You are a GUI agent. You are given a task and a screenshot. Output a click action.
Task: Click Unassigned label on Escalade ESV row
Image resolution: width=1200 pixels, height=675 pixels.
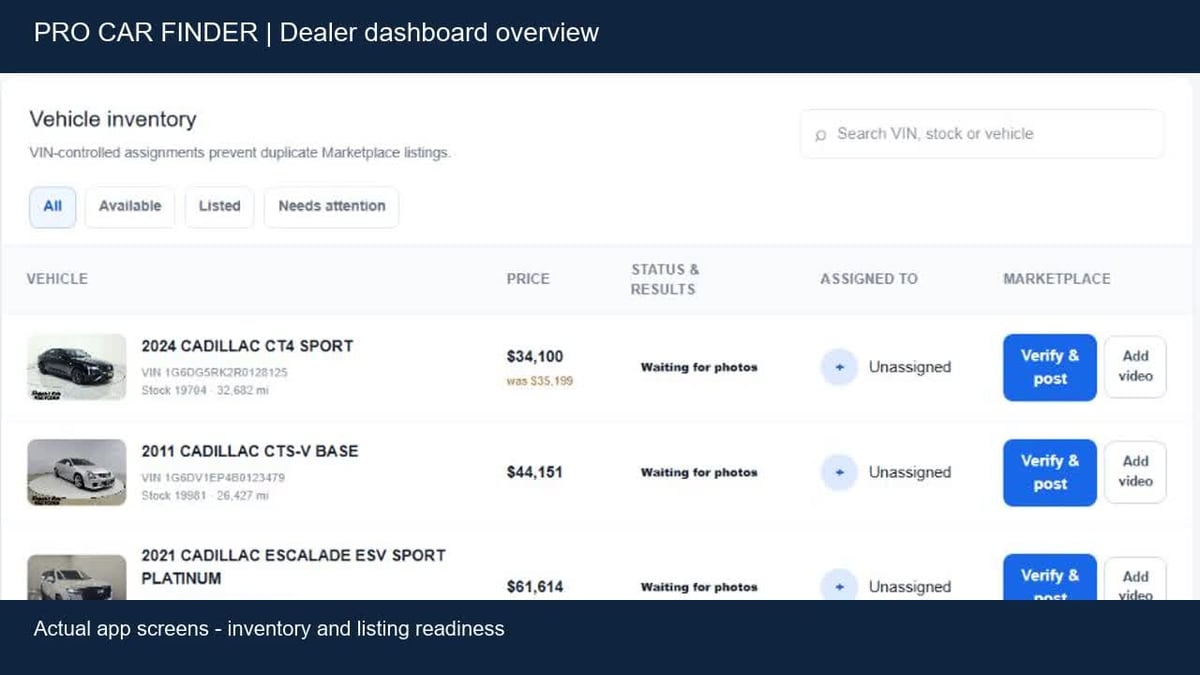(909, 587)
